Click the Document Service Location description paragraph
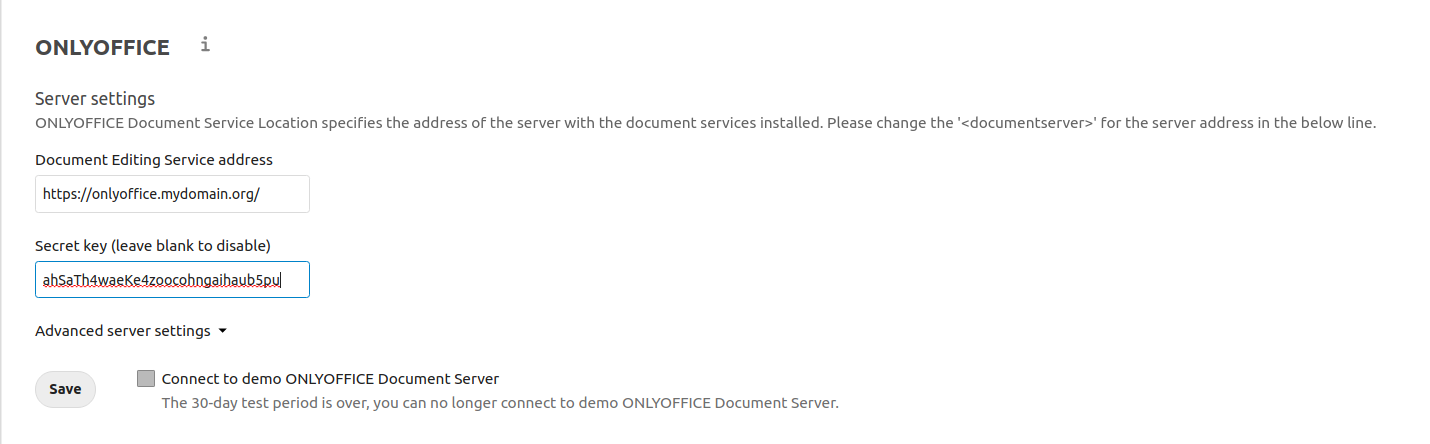The height and width of the screenshot is (444, 1430). [x=705, y=124]
